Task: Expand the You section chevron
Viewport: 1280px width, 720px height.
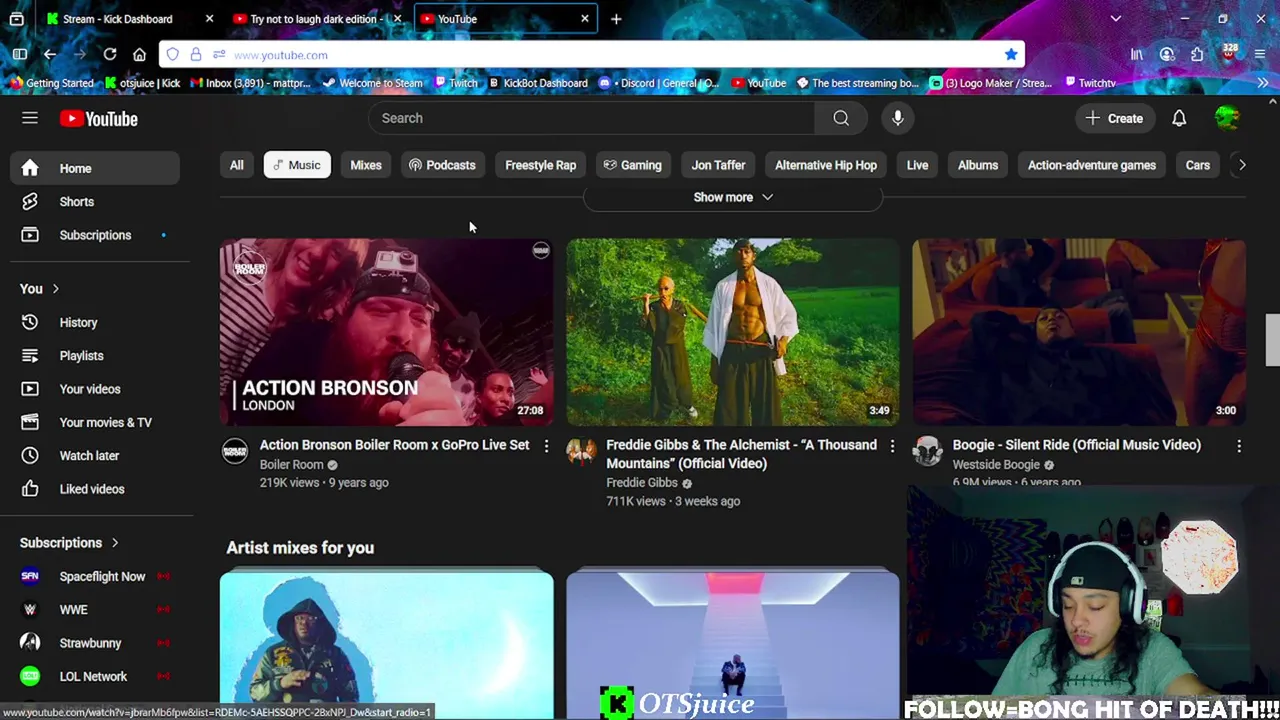Action: pos(55,289)
